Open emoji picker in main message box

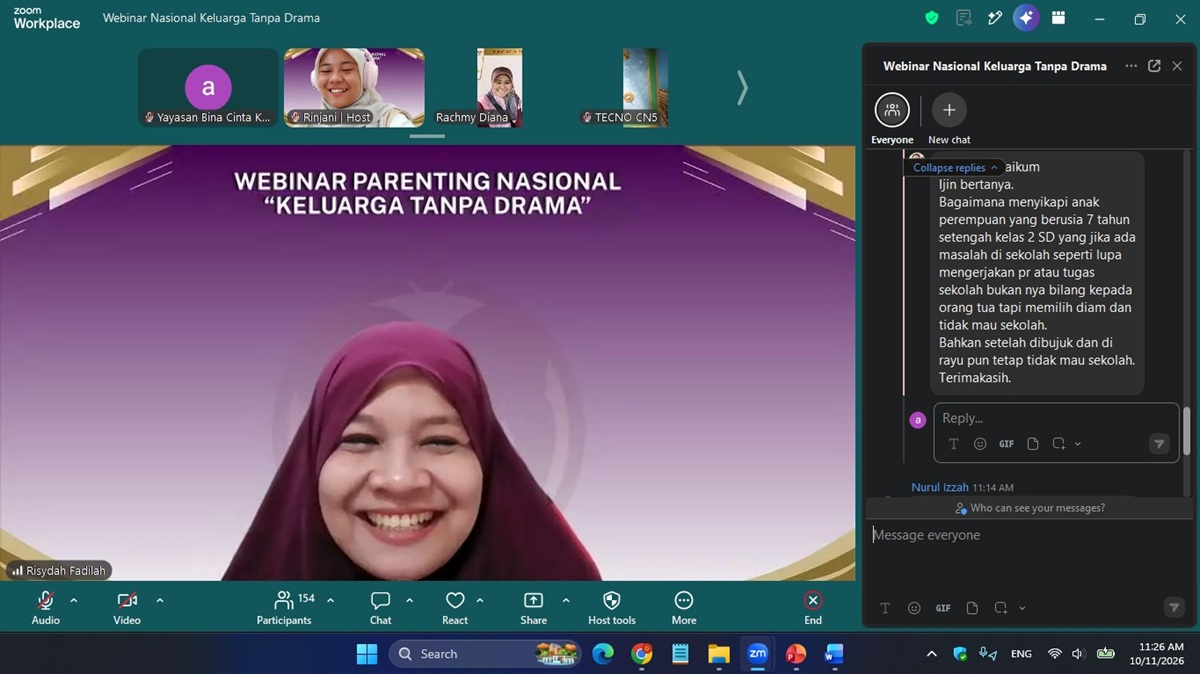[x=914, y=608]
